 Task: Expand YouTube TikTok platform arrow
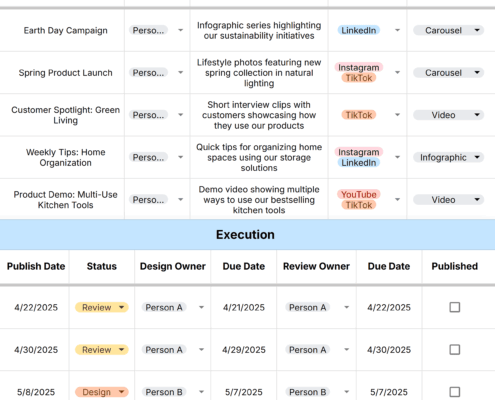click(397, 200)
